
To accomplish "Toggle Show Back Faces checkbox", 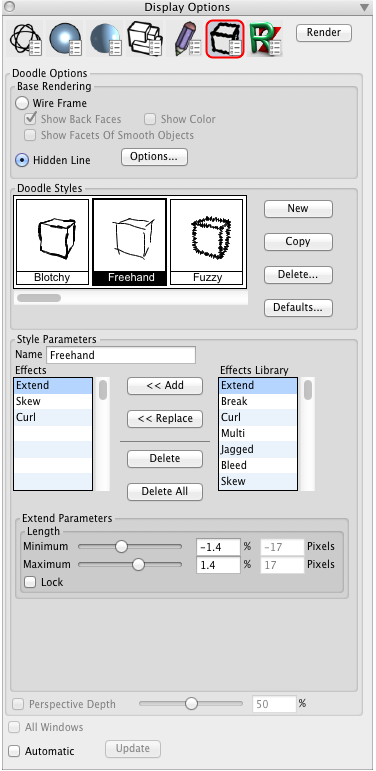I will coord(31,119).
